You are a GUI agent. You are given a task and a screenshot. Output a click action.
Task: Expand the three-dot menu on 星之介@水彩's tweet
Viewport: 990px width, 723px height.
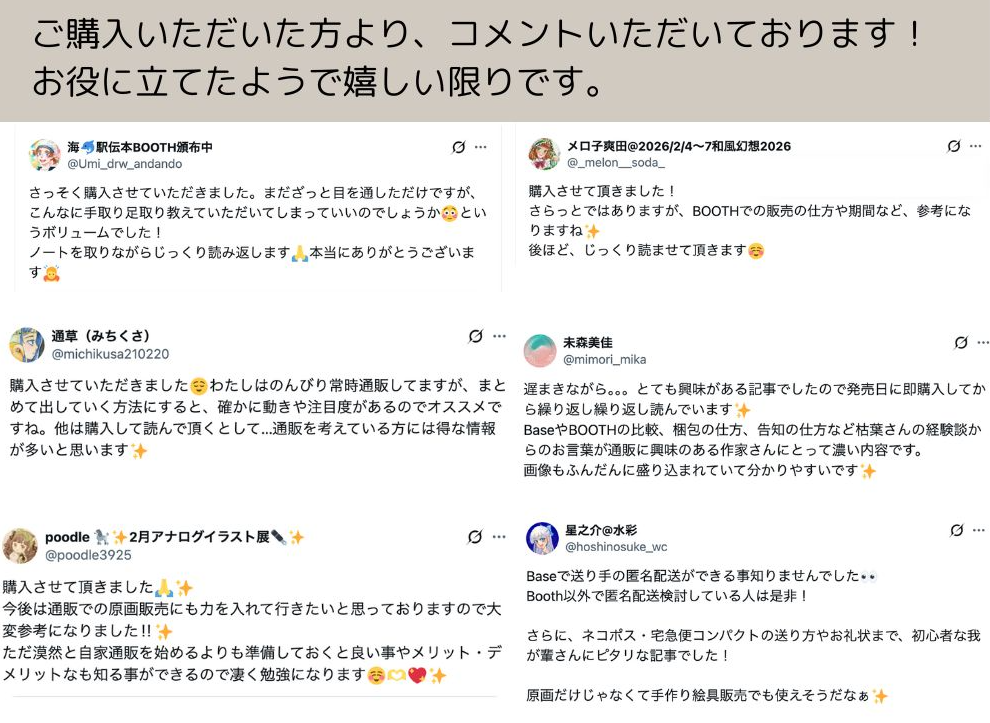(x=979, y=531)
